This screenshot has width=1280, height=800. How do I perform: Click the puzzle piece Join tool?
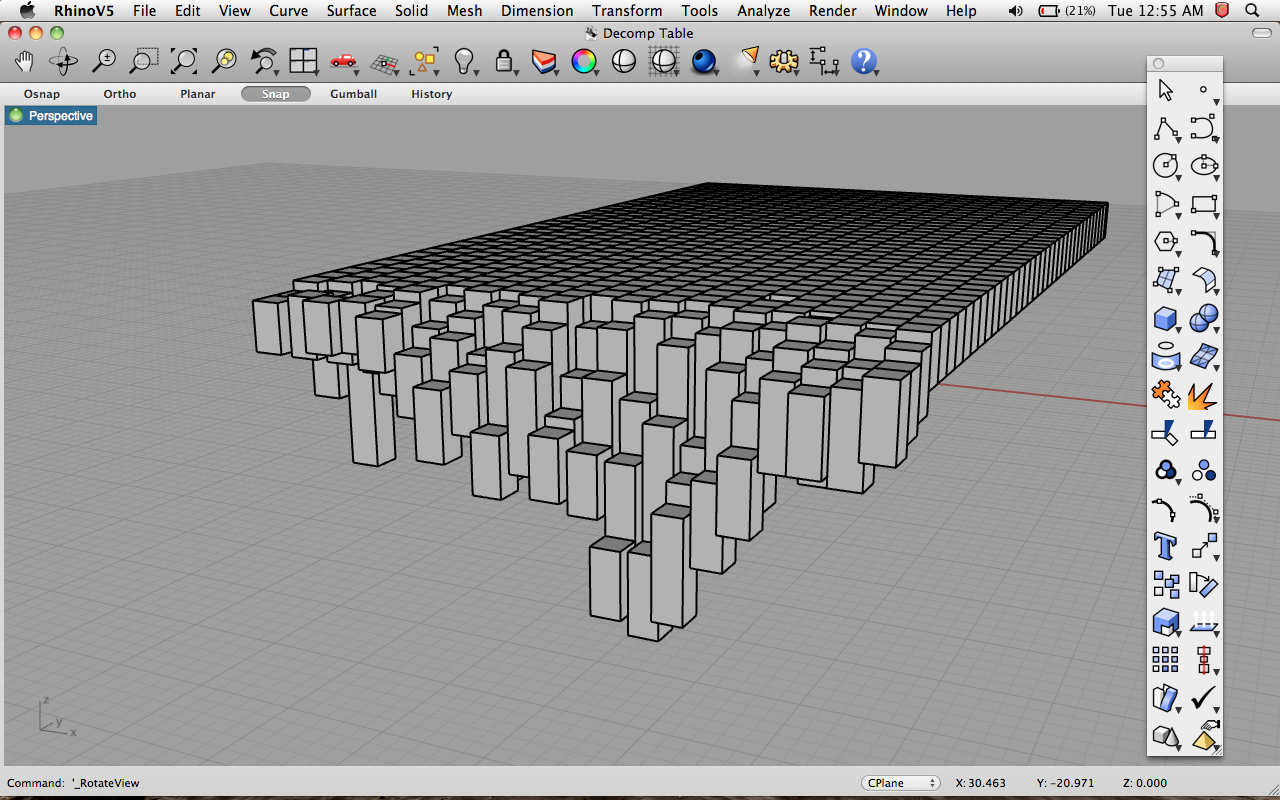click(x=1166, y=394)
